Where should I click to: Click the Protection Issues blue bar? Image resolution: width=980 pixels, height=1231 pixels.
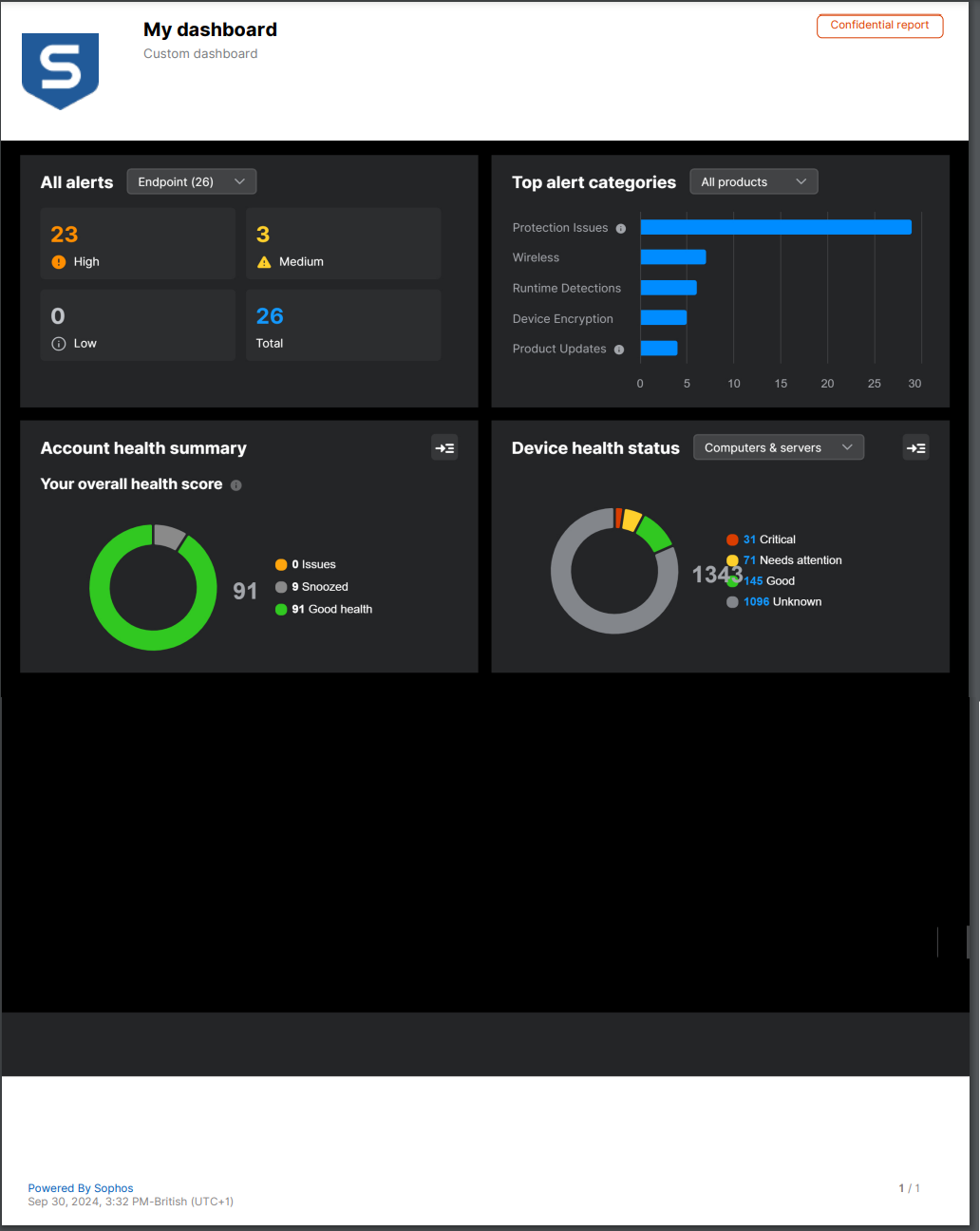pyautogui.click(x=775, y=228)
